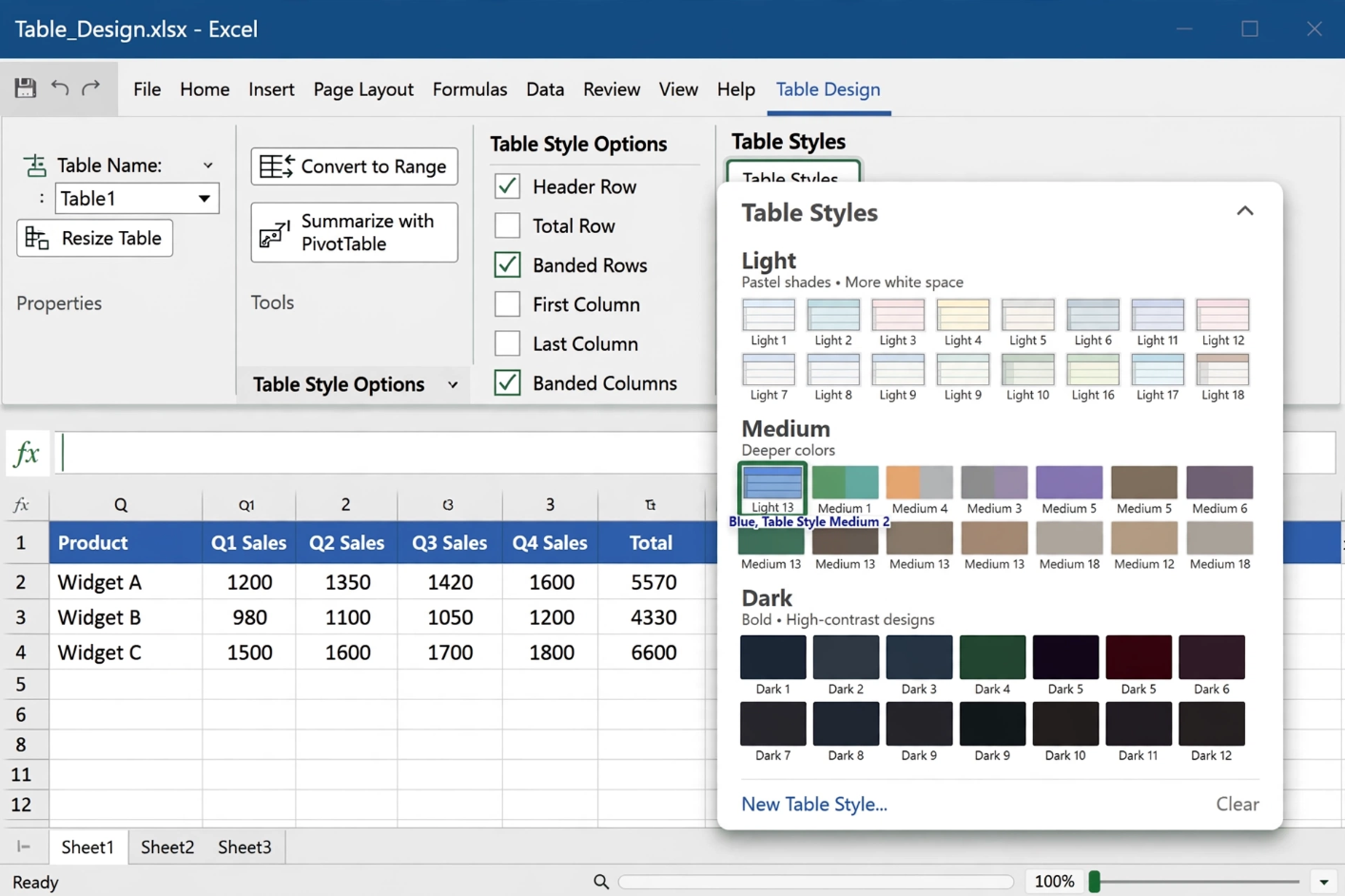Choose the Light 6 style thumbnail
The height and width of the screenshot is (896, 1345).
point(1093,315)
